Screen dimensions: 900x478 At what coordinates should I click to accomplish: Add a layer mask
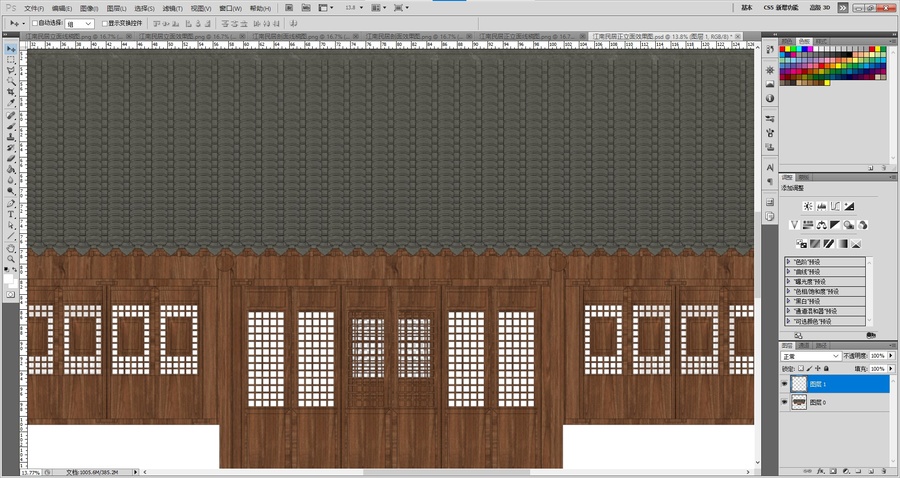pyautogui.click(x=833, y=471)
